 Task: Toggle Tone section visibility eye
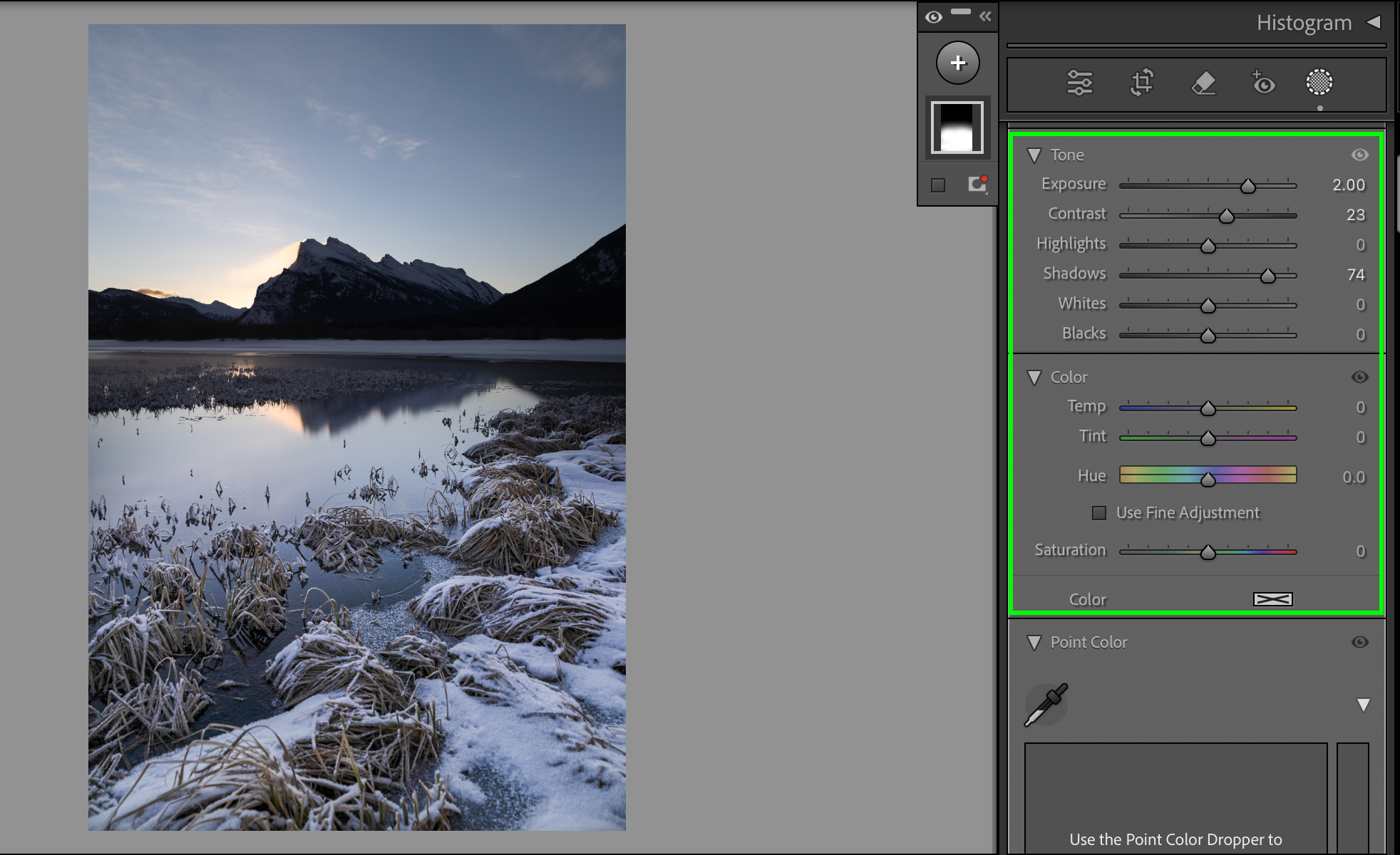[1359, 155]
